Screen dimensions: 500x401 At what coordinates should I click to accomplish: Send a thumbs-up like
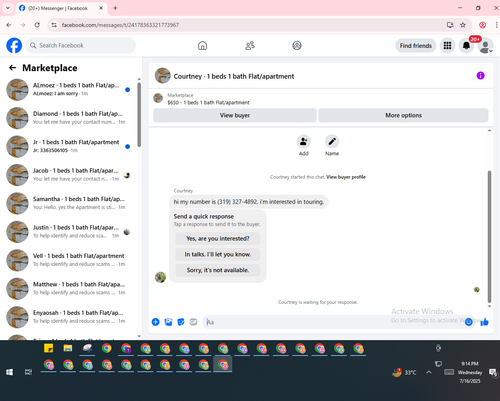[x=484, y=322]
